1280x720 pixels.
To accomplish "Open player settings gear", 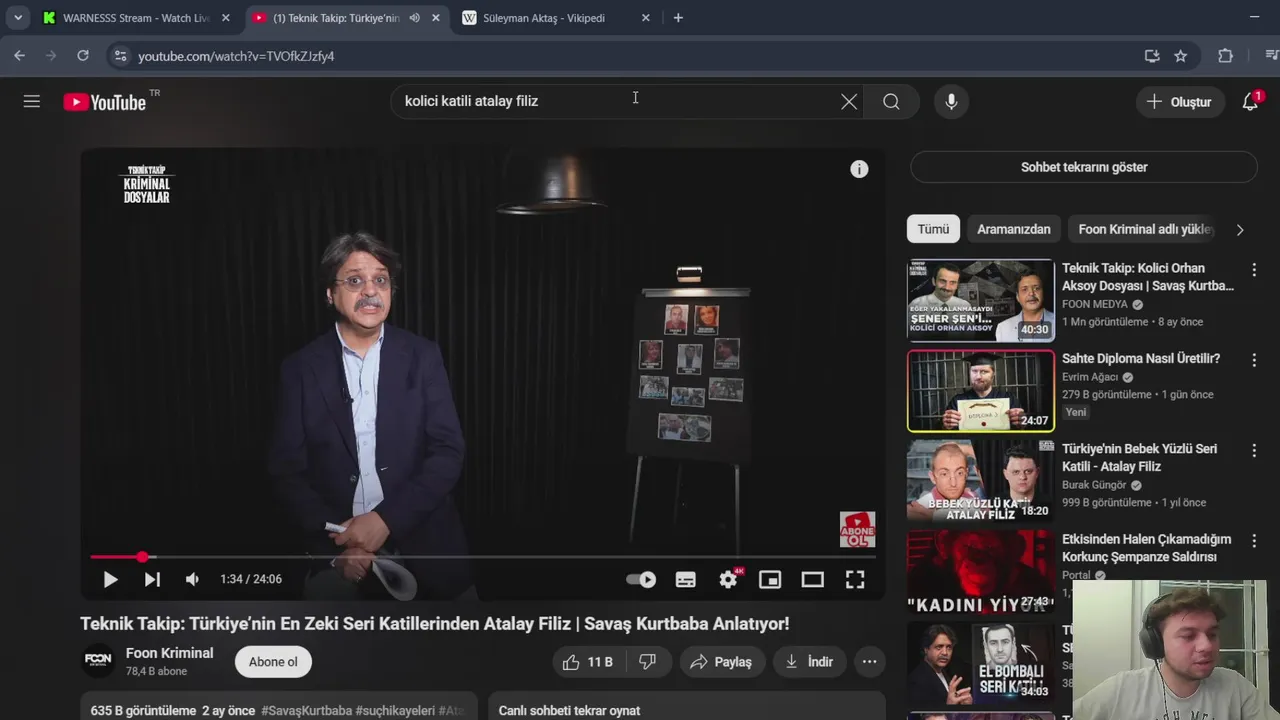I will 728,579.
